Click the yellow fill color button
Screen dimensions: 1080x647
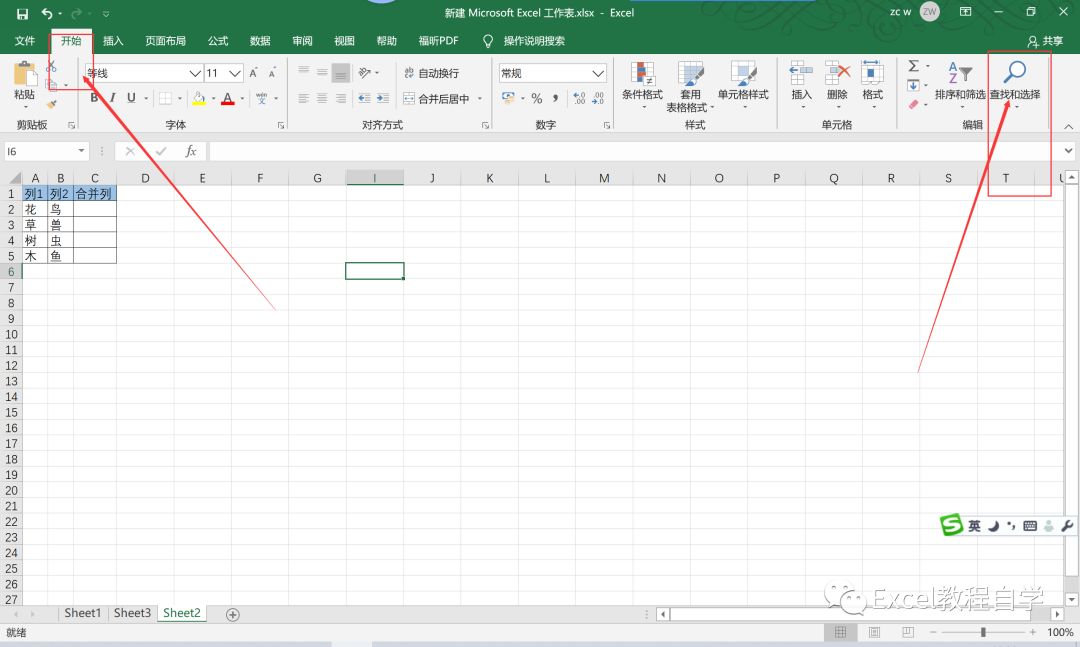(x=199, y=98)
